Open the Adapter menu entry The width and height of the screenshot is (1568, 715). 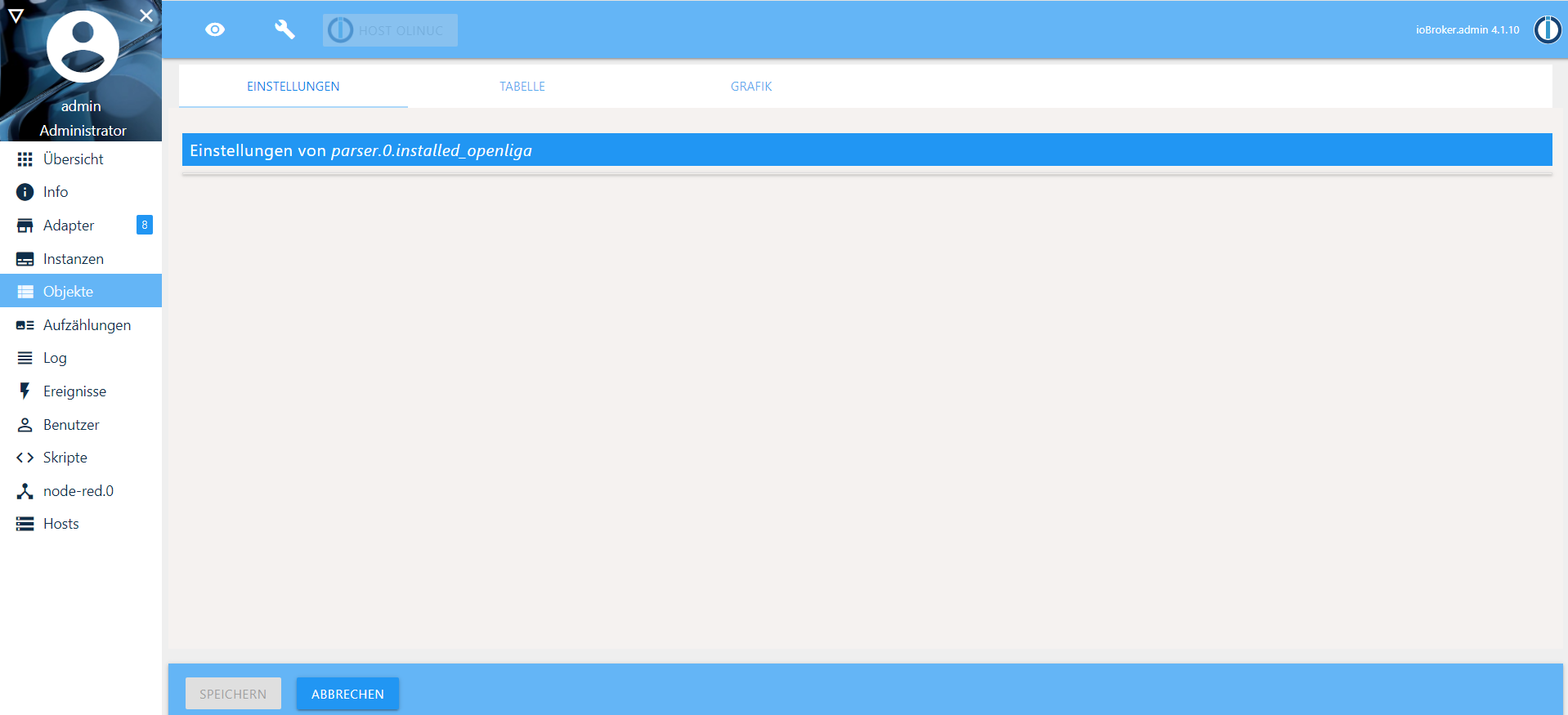point(81,226)
